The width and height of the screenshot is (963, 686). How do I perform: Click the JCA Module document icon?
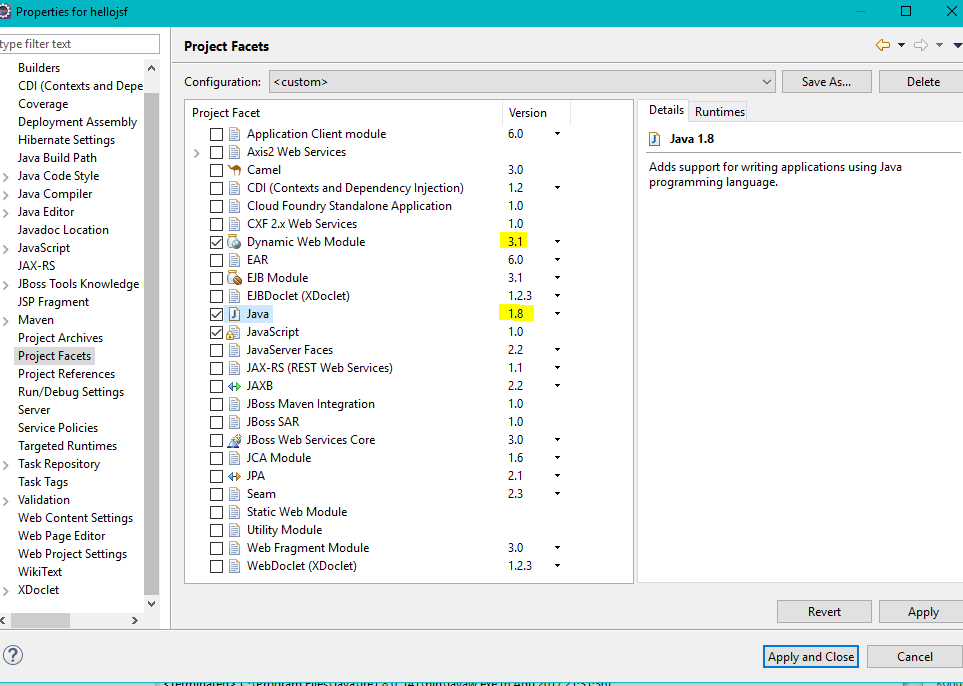click(234, 458)
